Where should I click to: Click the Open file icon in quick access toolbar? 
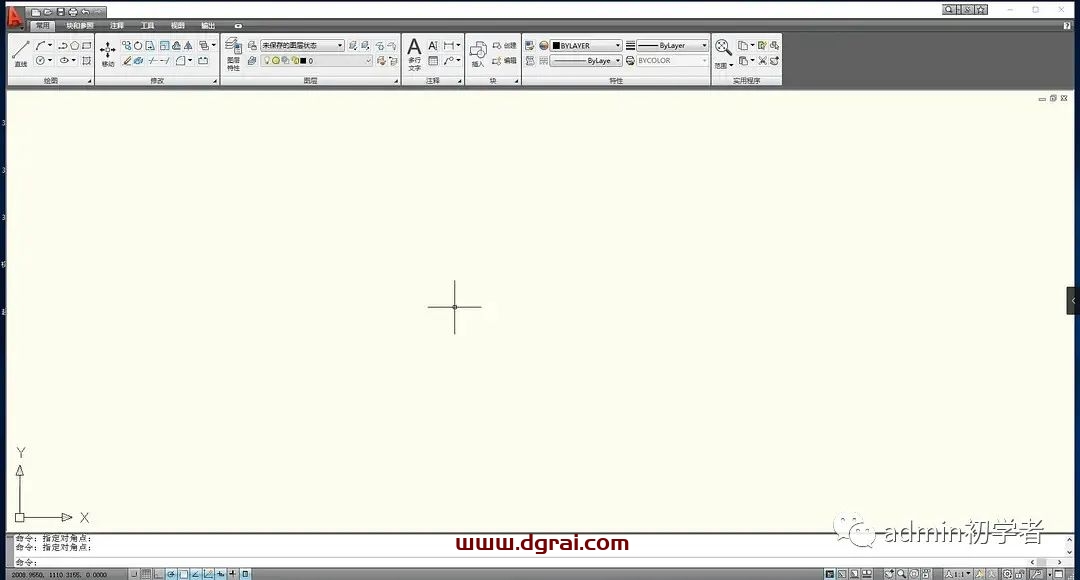point(48,12)
